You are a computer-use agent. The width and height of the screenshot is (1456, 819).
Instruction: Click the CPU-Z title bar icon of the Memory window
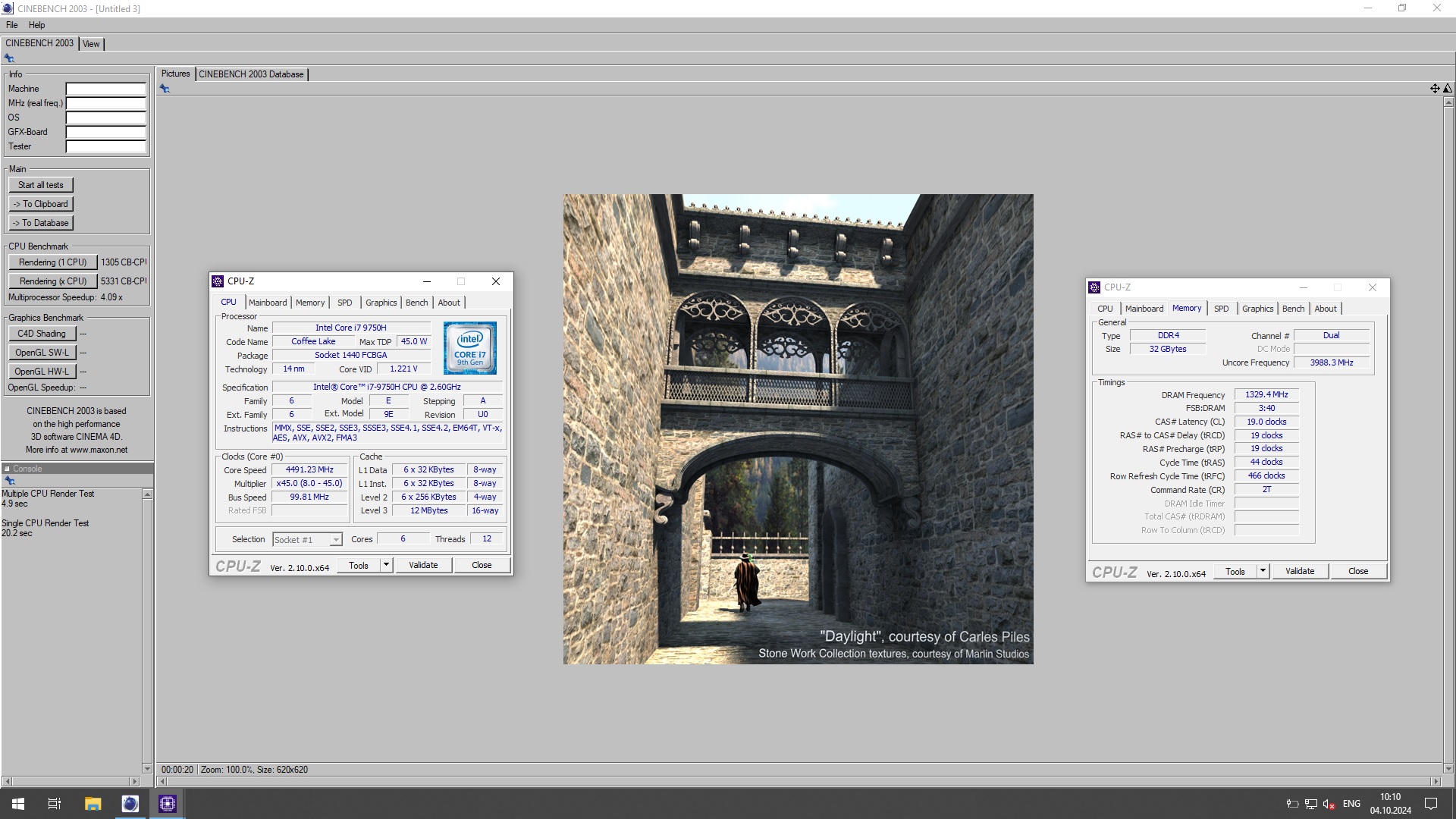[x=1094, y=287]
